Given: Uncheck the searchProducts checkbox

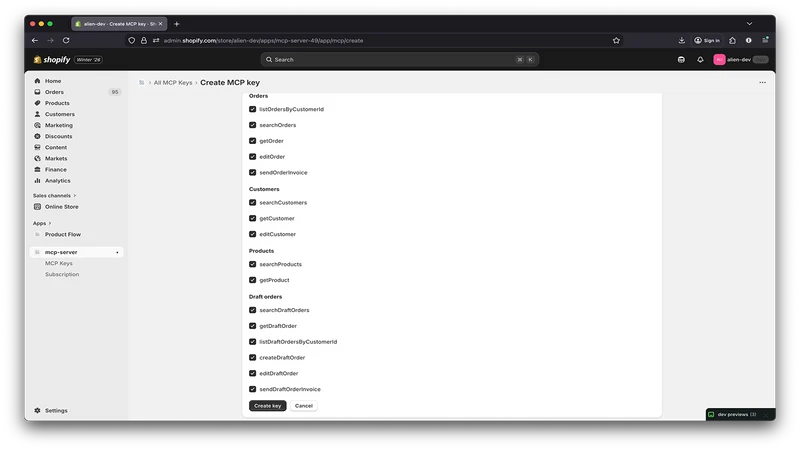Looking at the screenshot, I should pos(253,264).
